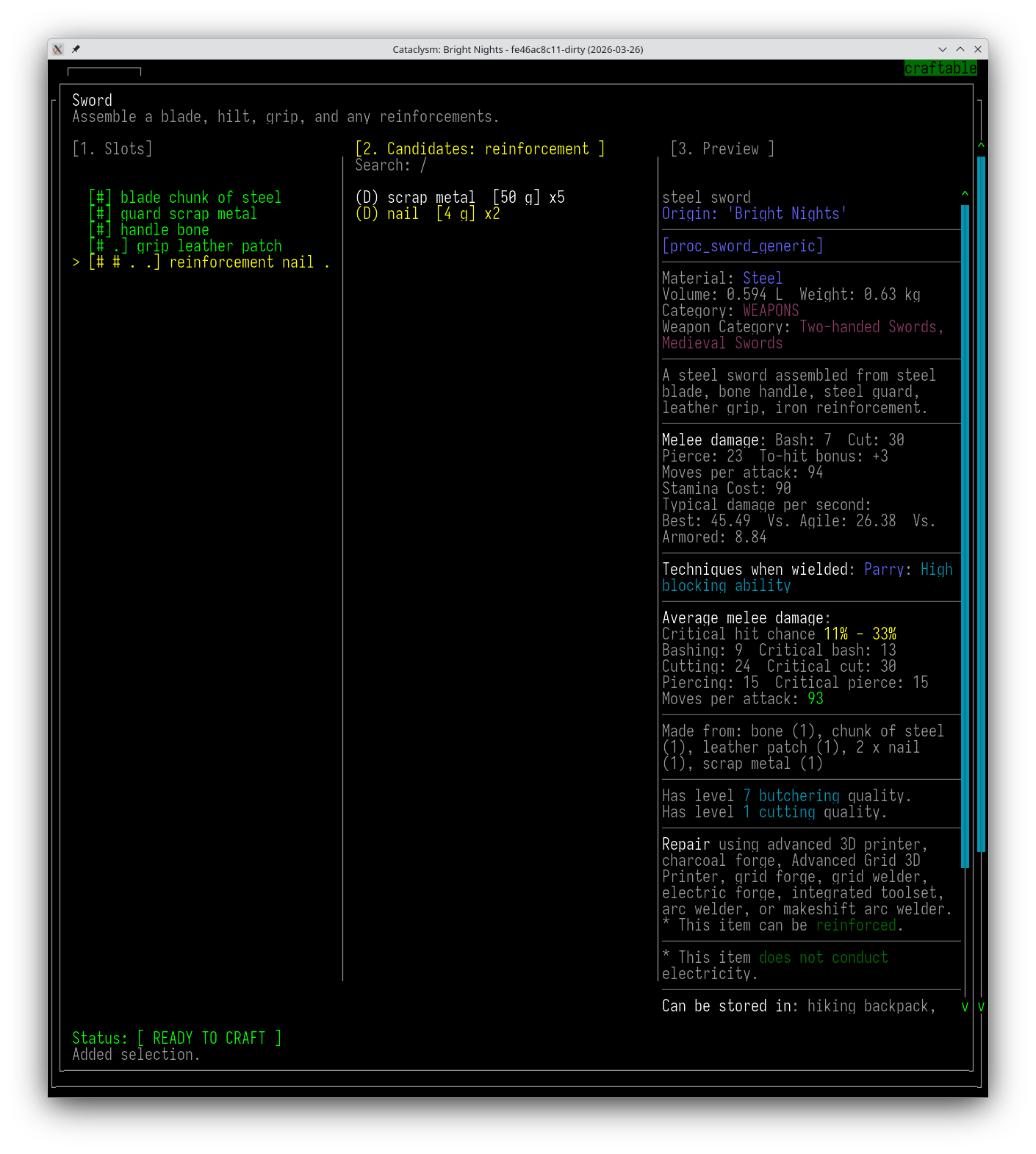Viewport: 1036px width, 1154px height.
Task: Click the 'Melee damage:' label
Action: coord(714,440)
